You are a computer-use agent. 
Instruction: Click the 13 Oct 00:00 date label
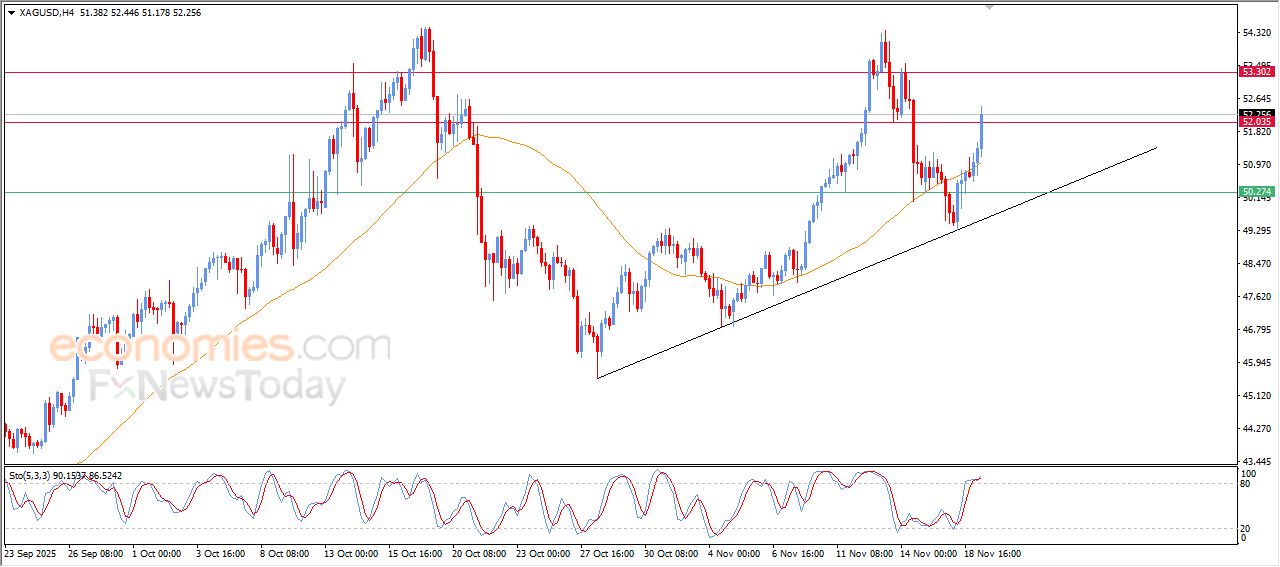(x=351, y=553)
